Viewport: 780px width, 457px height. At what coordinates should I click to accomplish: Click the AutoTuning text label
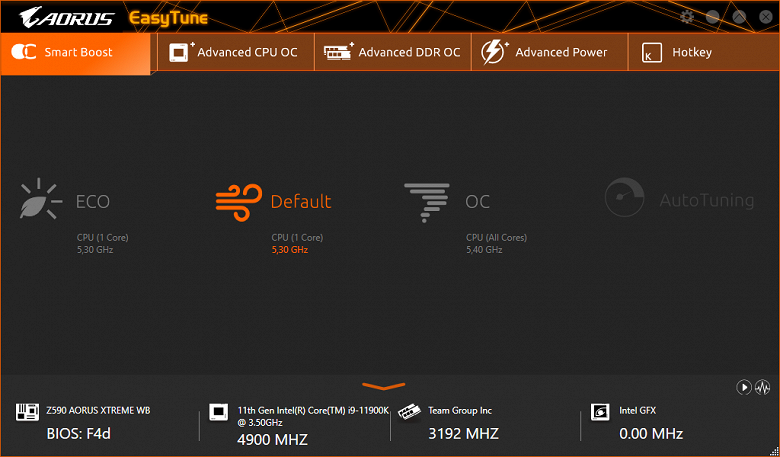coord(706,200)
